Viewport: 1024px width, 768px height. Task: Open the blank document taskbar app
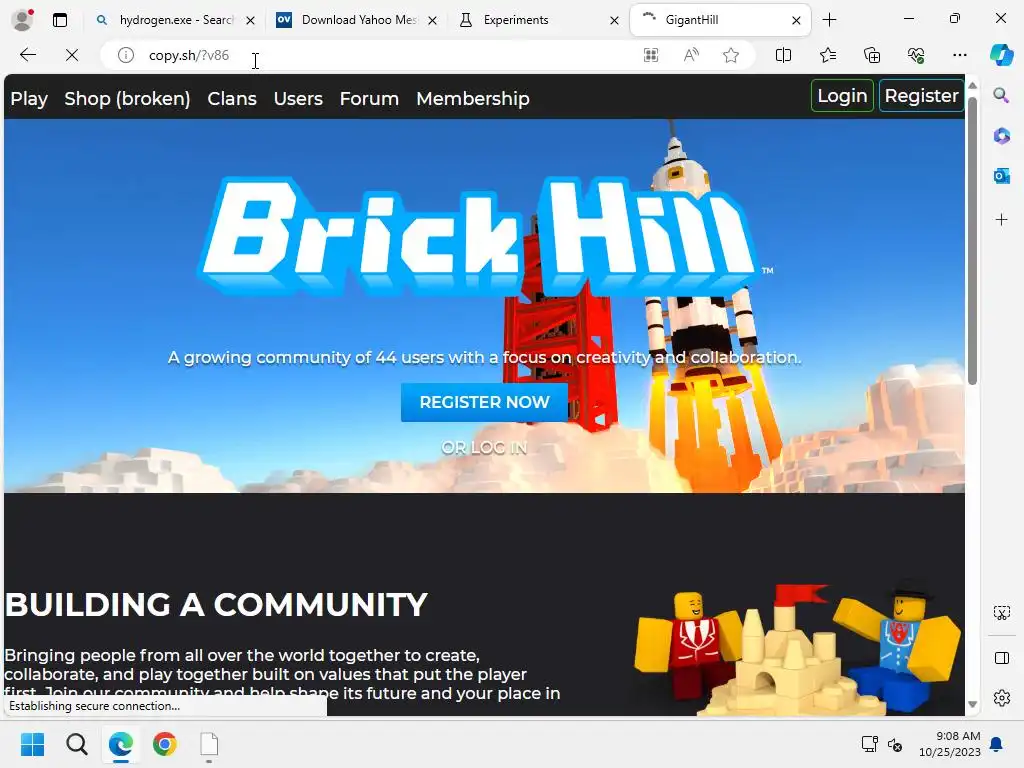tap(209, 744)
